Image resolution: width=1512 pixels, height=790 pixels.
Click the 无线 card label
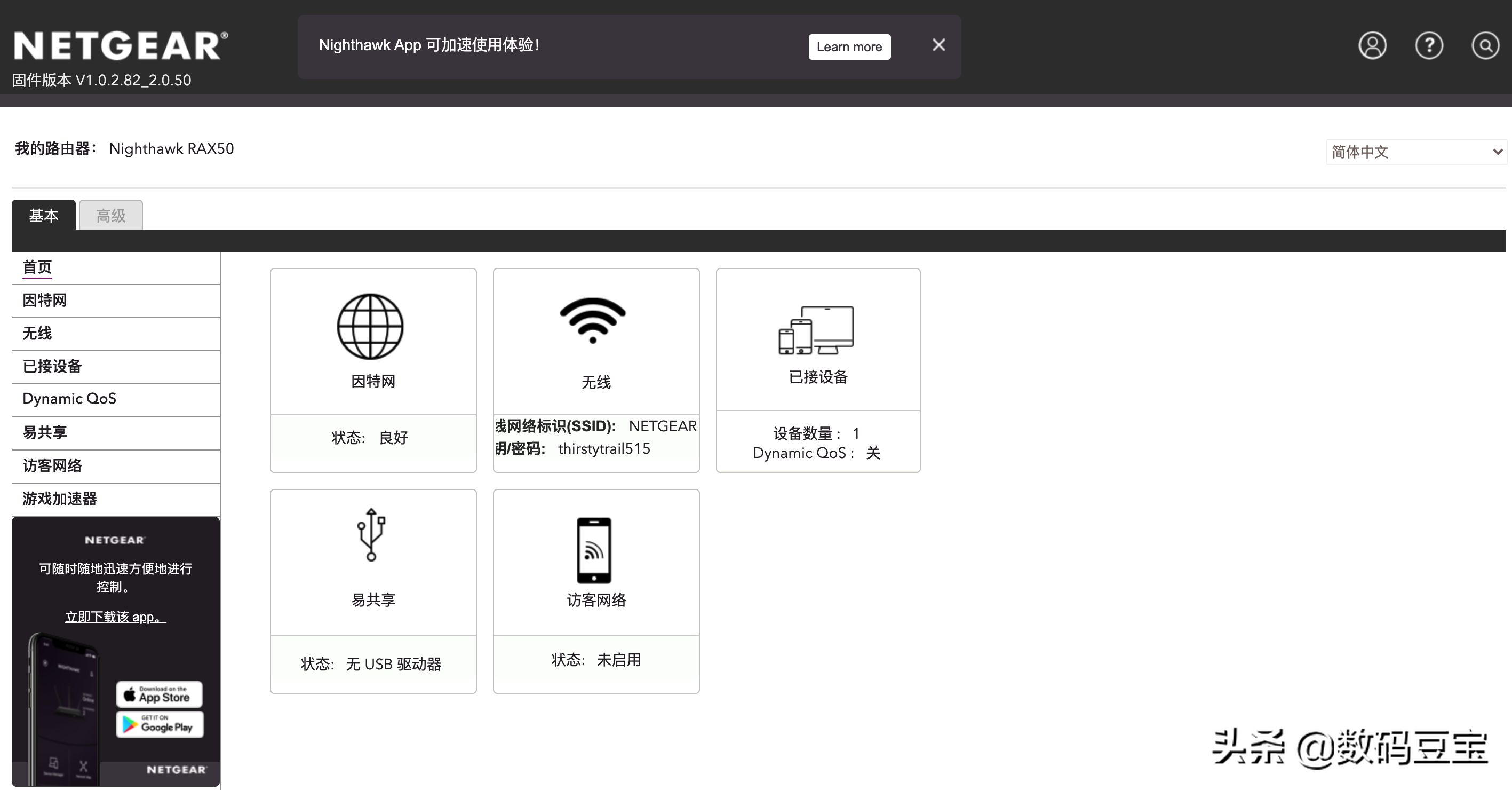596,382
